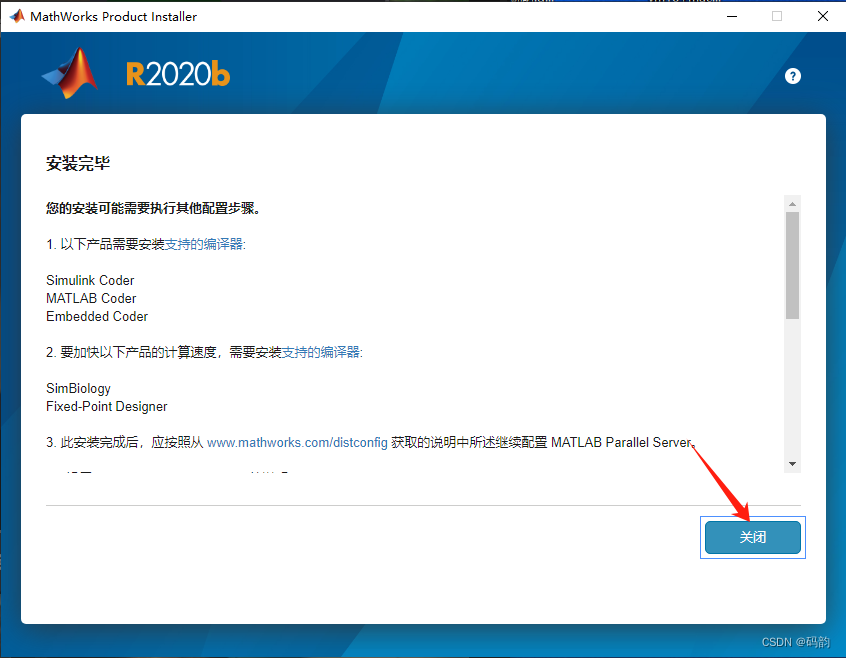Viewport: 846px width, 658px height.
Task: Click the CSDN @码韵 watermark text
Action: pos(799,641)
